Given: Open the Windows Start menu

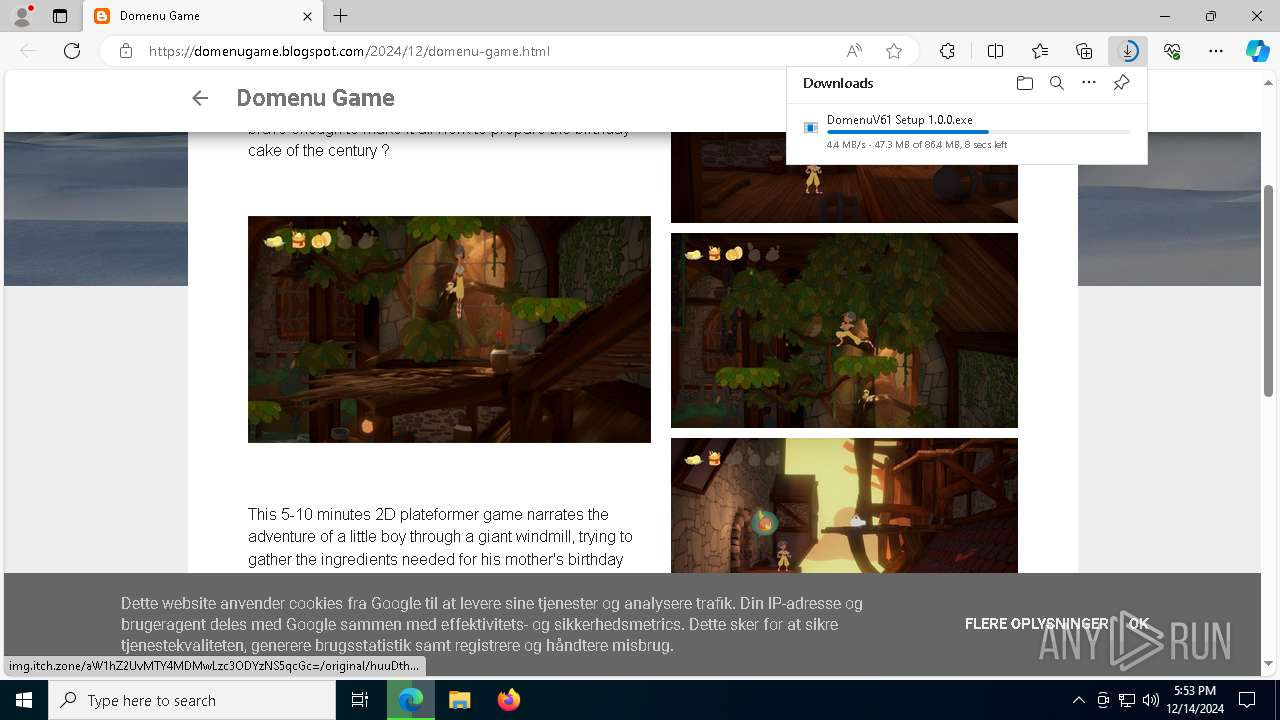Looking at the screenshot, I should (x=24, y=700).
